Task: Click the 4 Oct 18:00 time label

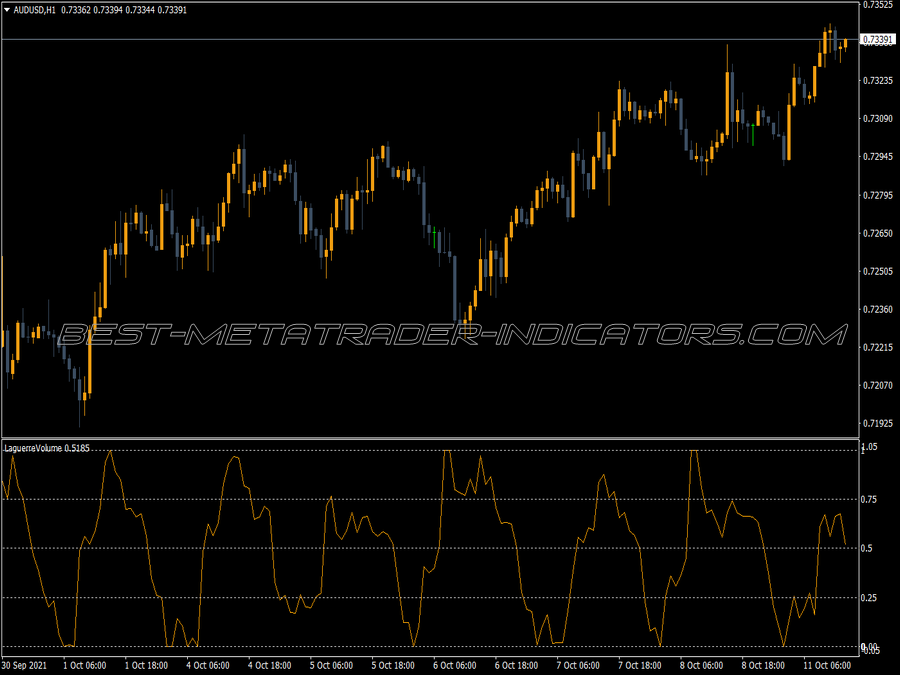Action: click(x=270, y=665)
